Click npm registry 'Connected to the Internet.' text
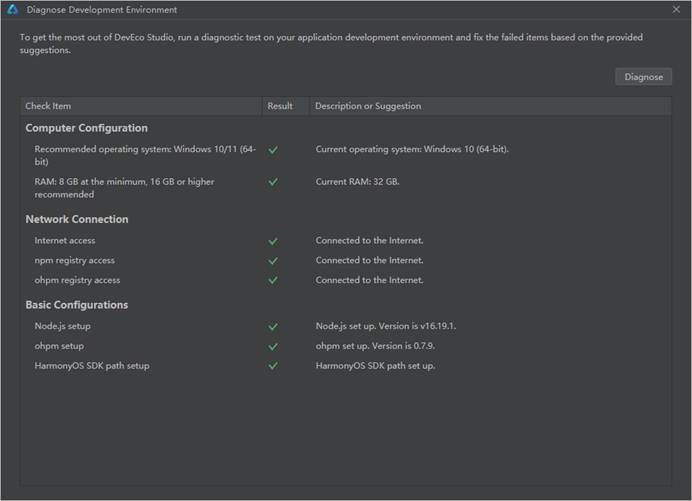Screen dimensions: 692x501 tap(369, 260)
